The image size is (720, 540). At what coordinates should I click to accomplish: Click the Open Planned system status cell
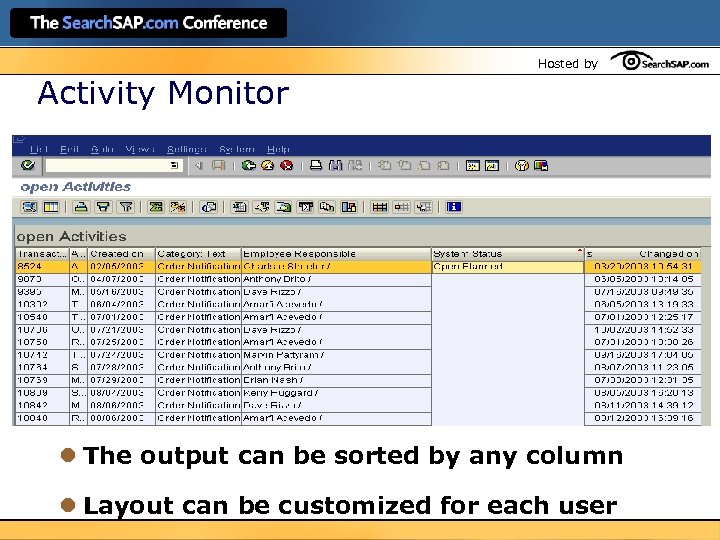[507, 267]
